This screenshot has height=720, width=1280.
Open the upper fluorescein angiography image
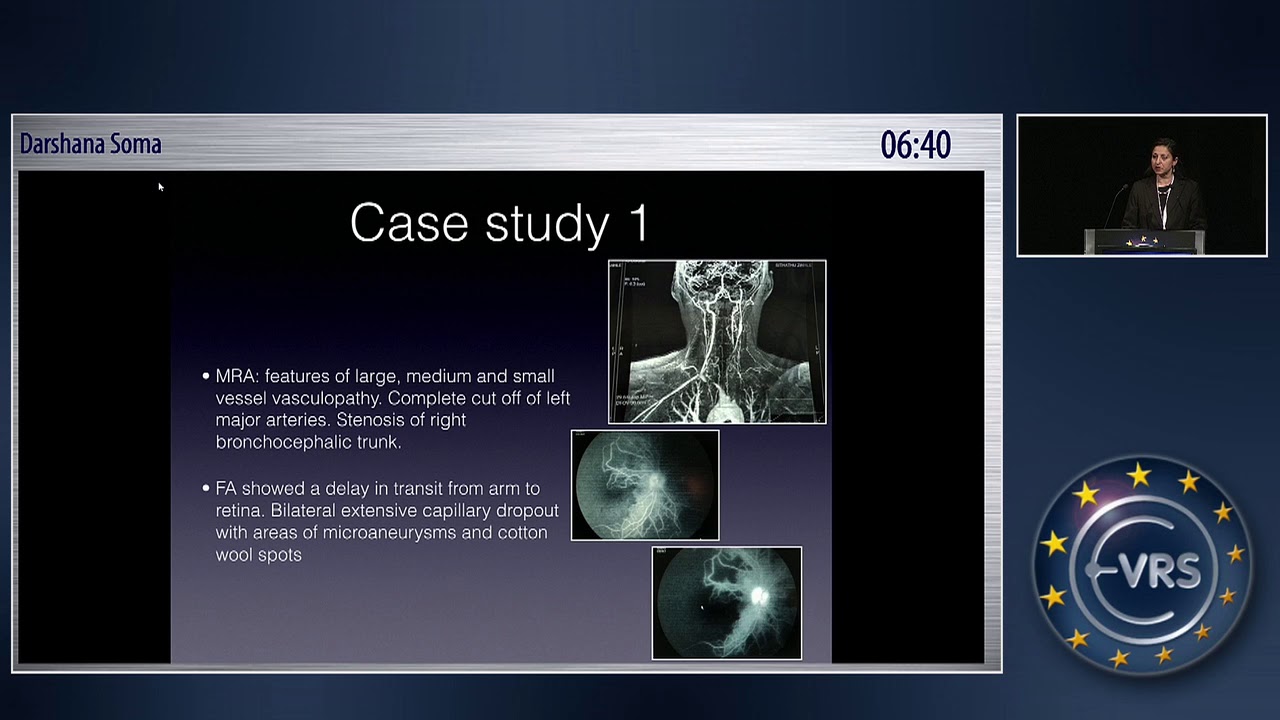click(x=645, y=485)
